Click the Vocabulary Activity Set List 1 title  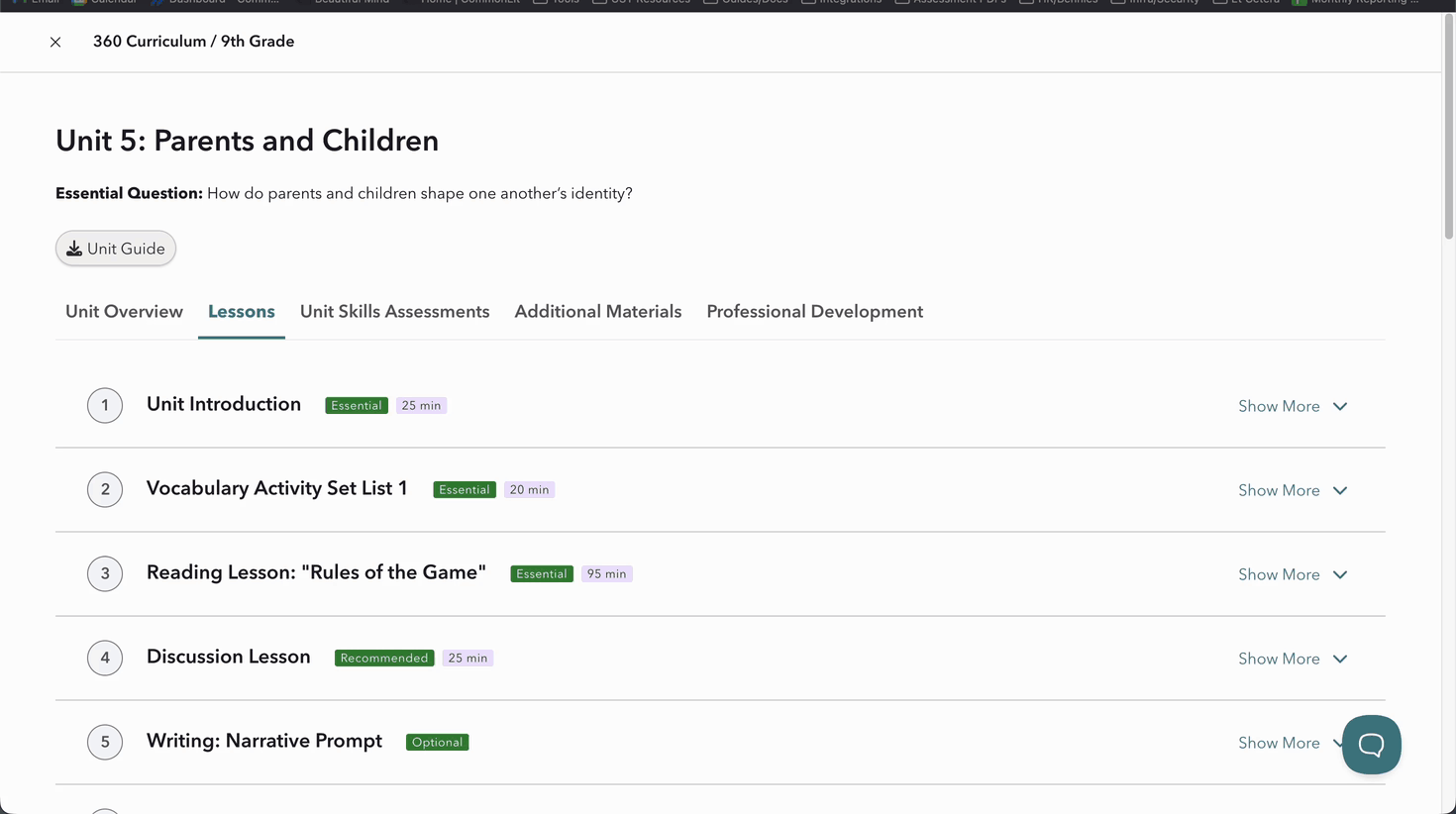(277, 488)
